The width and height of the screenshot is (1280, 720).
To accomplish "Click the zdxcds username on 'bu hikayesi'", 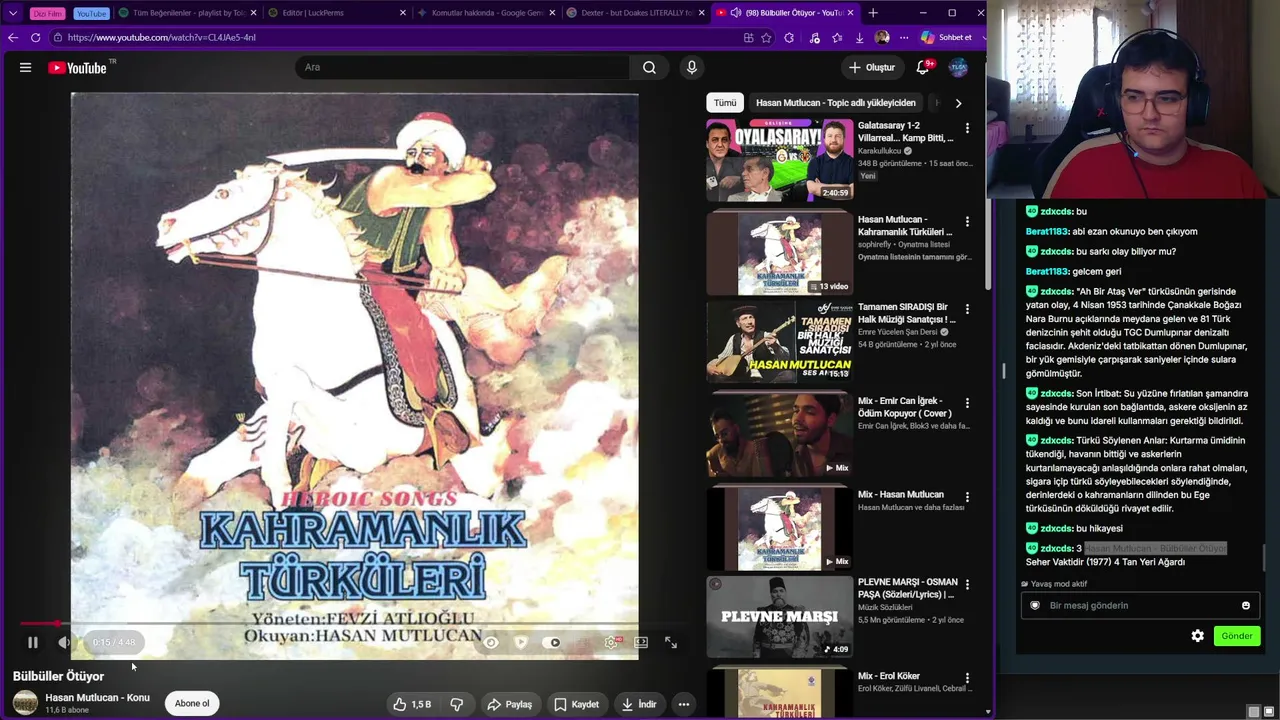I will coord(1057,529).
